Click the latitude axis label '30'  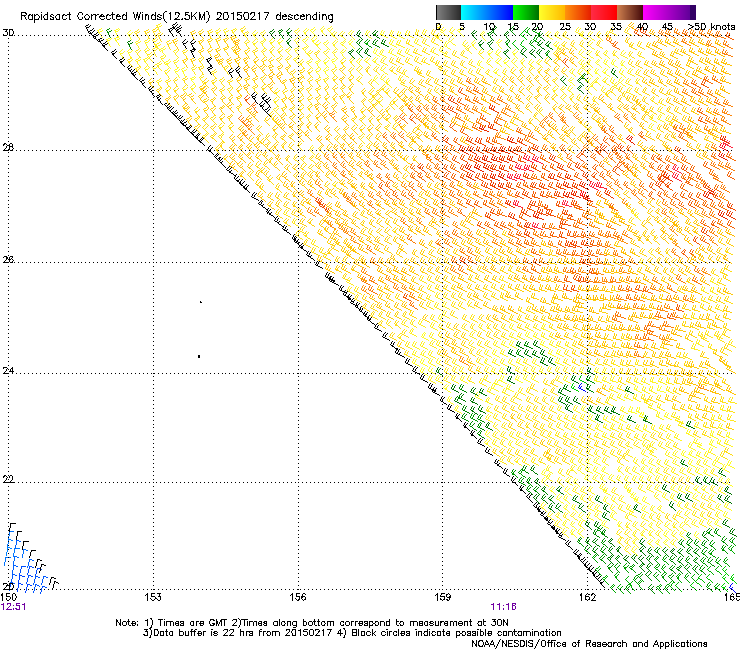click(x=8, y=33)
